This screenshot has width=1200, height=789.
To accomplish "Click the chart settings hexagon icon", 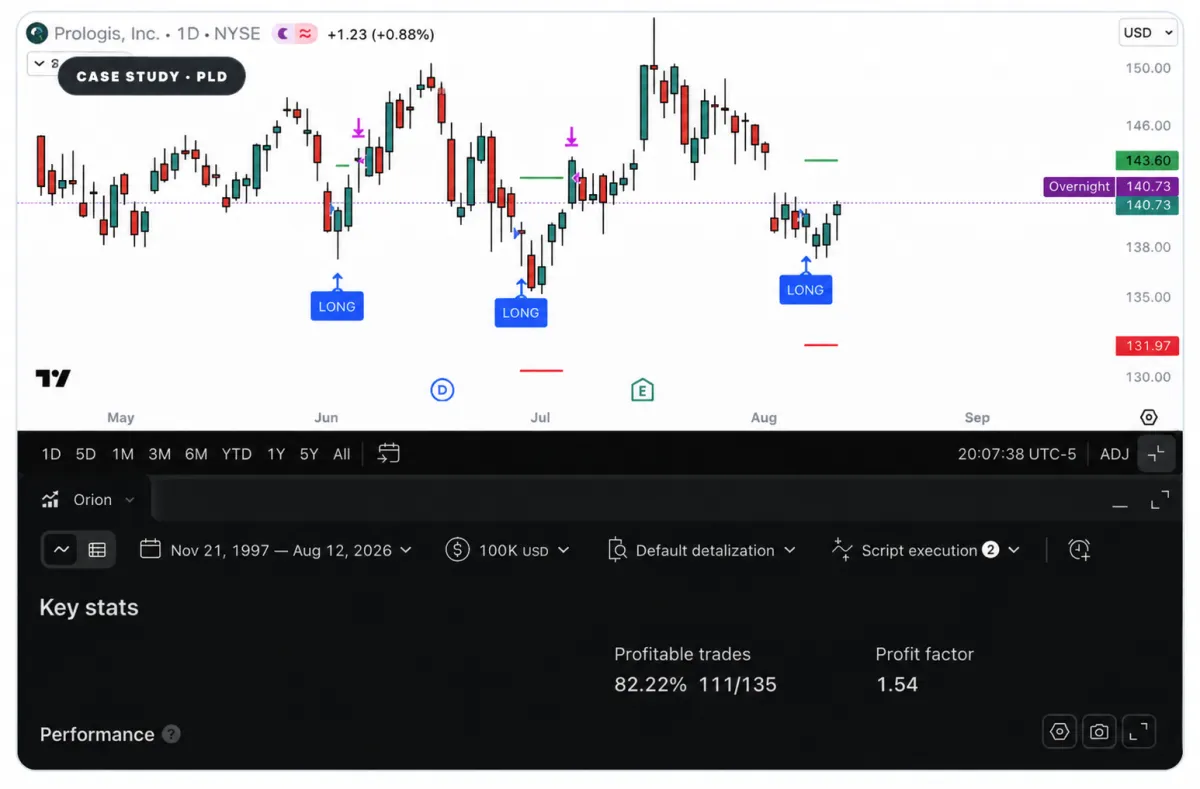I will 1148,417.
